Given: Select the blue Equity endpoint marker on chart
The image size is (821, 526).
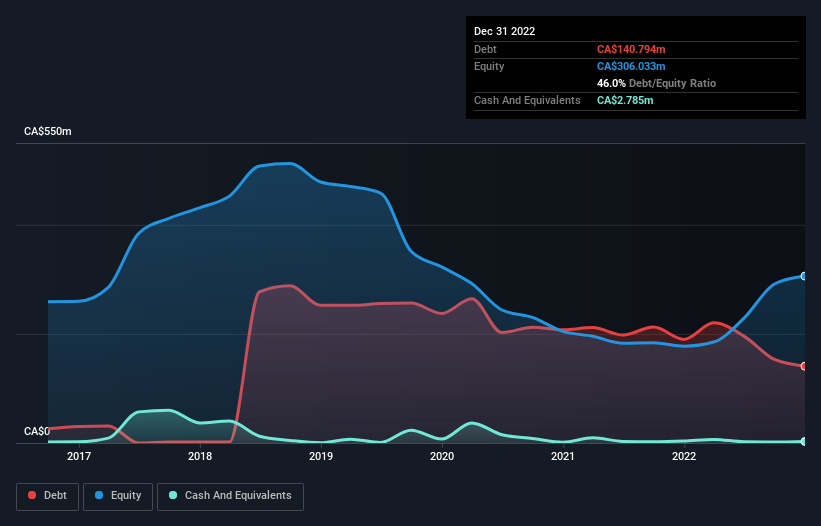Looking at the screenshot, I should click(804, 276).
